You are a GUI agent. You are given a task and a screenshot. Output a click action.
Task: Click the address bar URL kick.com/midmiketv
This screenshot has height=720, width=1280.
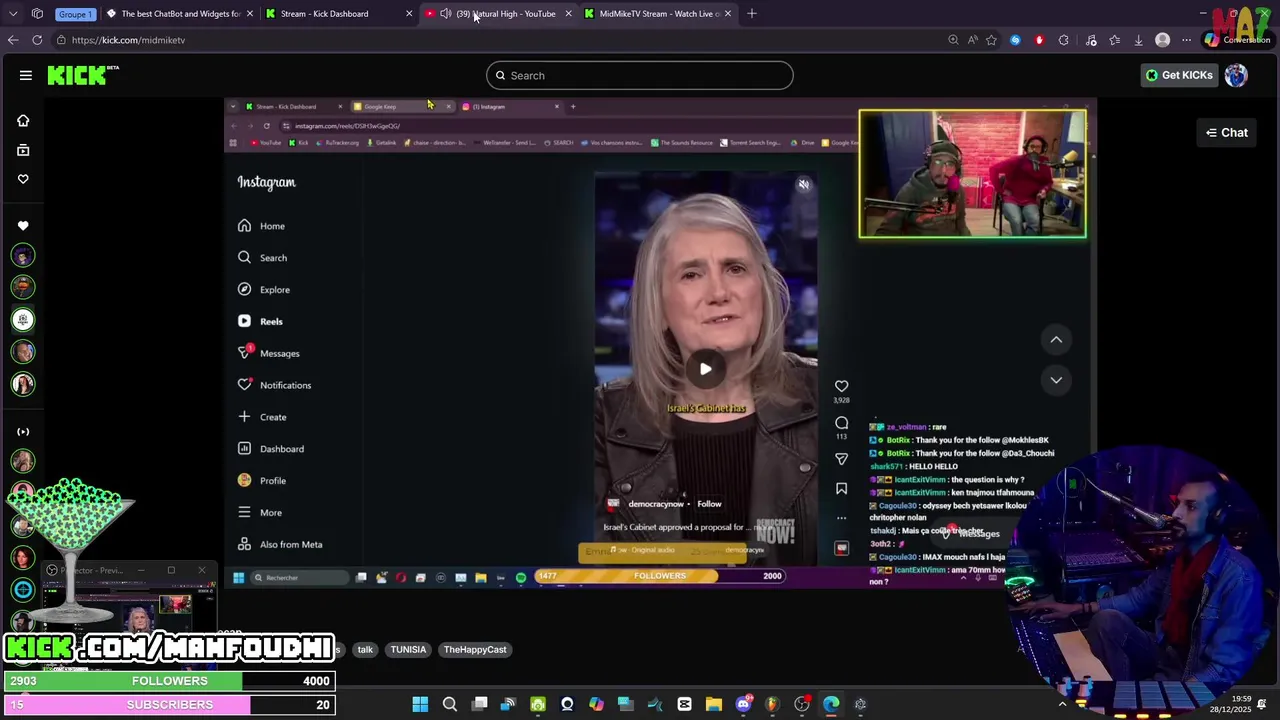coord(128,40)
